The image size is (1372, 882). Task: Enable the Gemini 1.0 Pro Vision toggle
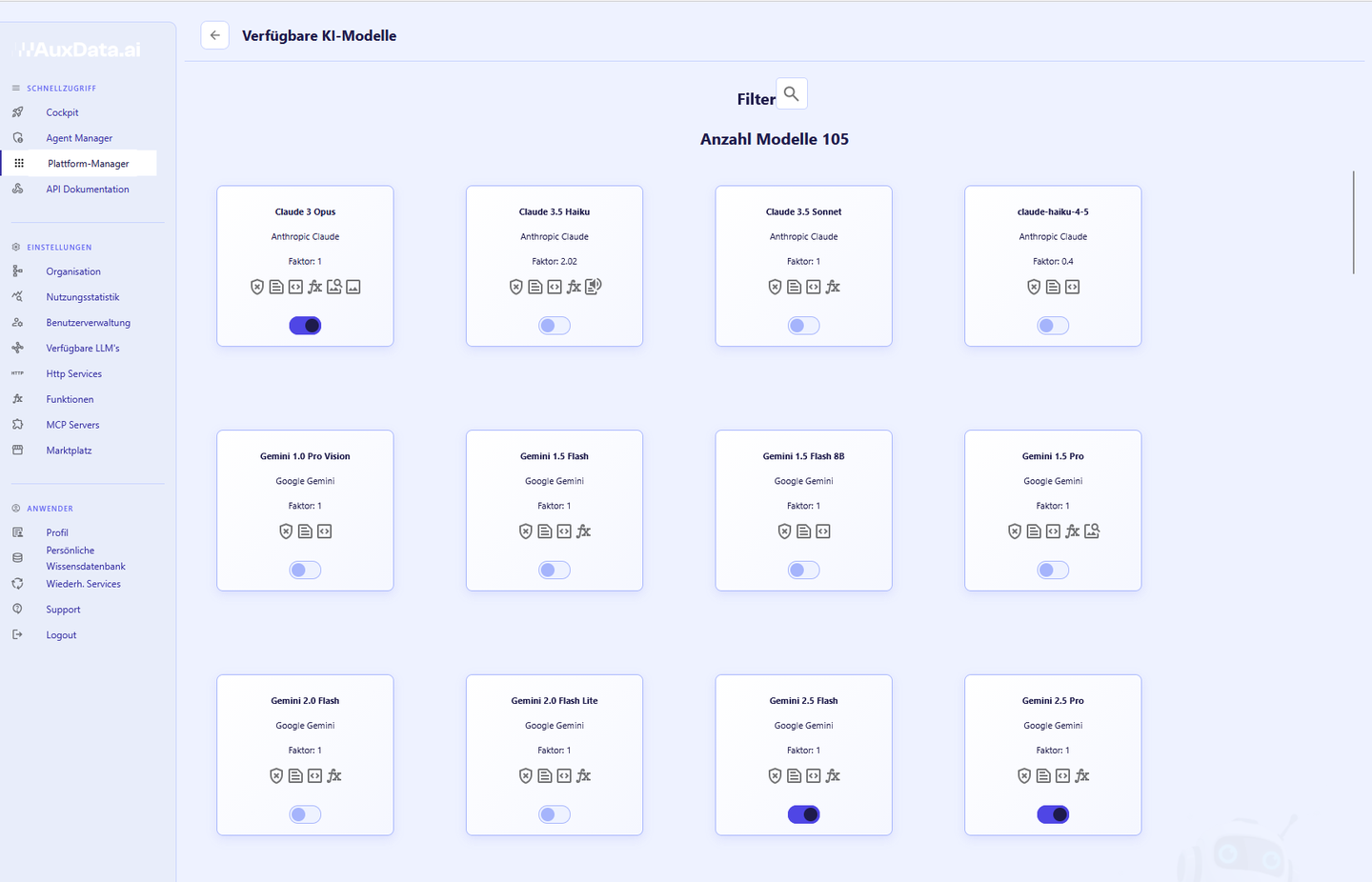[305, 571]
